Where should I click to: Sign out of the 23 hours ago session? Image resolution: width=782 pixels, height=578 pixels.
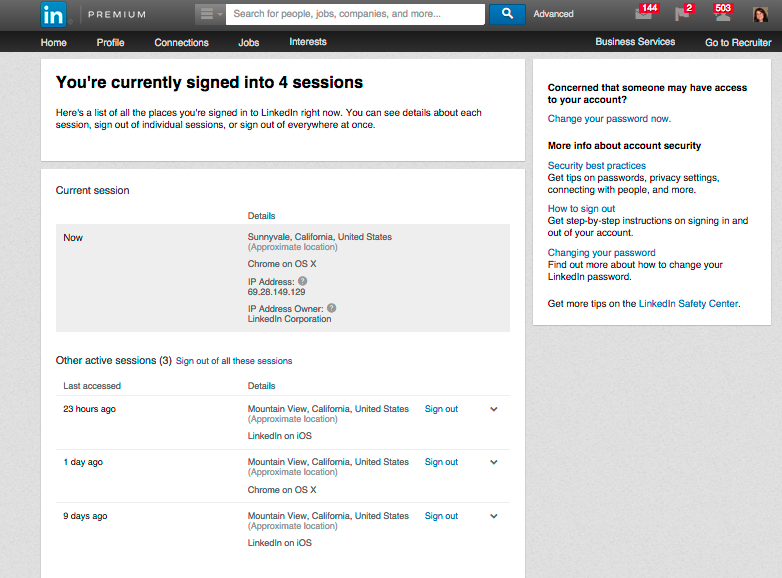click(441, 409)
